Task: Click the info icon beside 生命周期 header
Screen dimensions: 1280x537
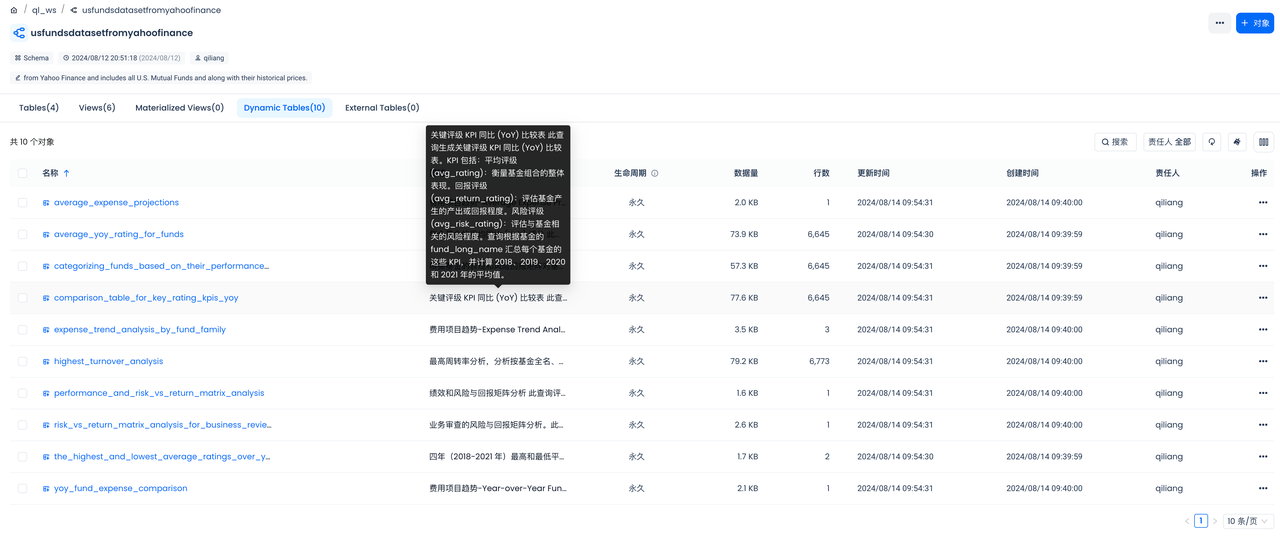Action: pos(655,173)
